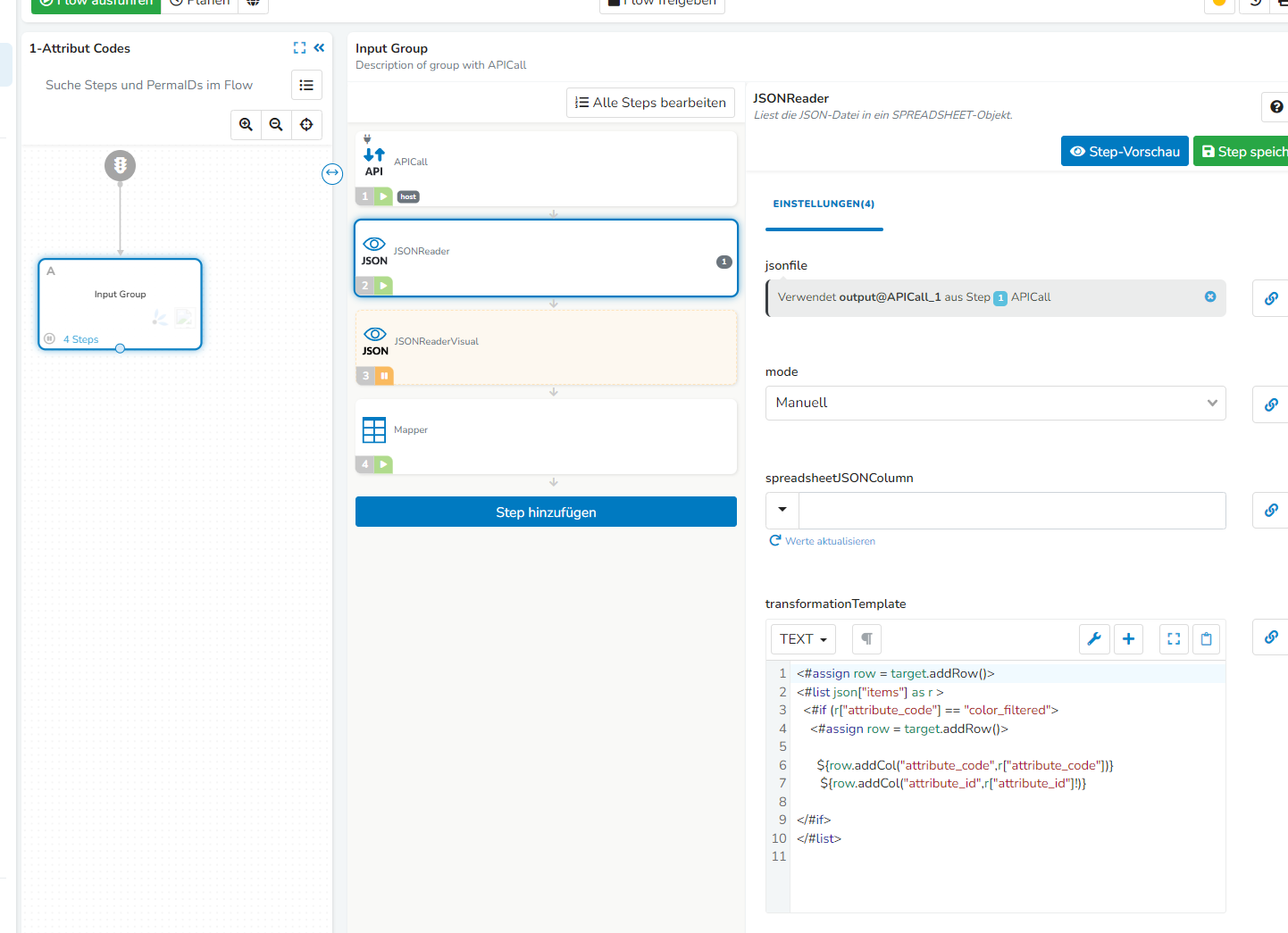Viewport: 1288px width, 933px height.
Task: Click Werte aktualisieren link
Action: [823, 541]
